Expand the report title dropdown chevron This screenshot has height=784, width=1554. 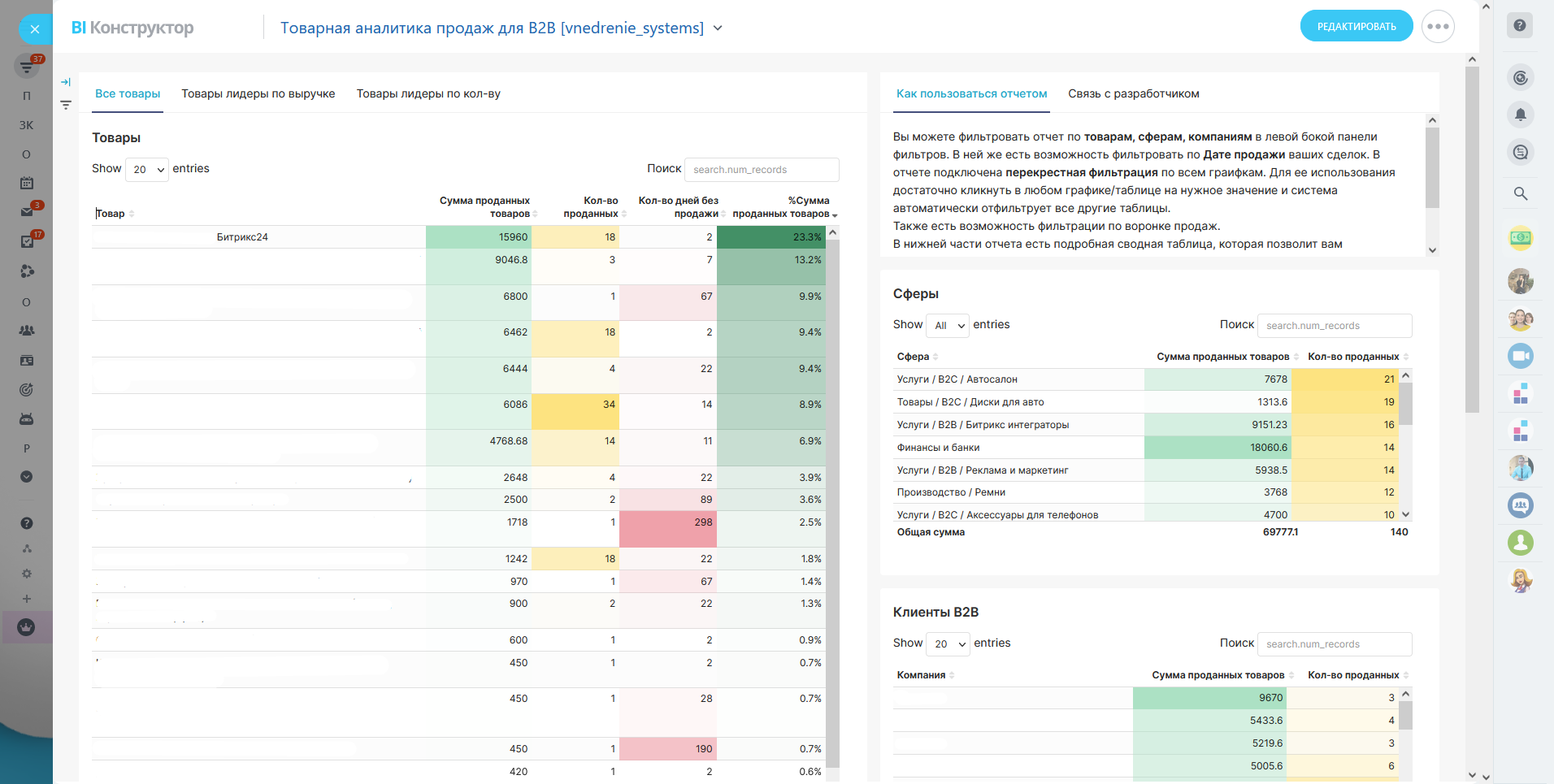pyautogui.click(x=718, y=28)
